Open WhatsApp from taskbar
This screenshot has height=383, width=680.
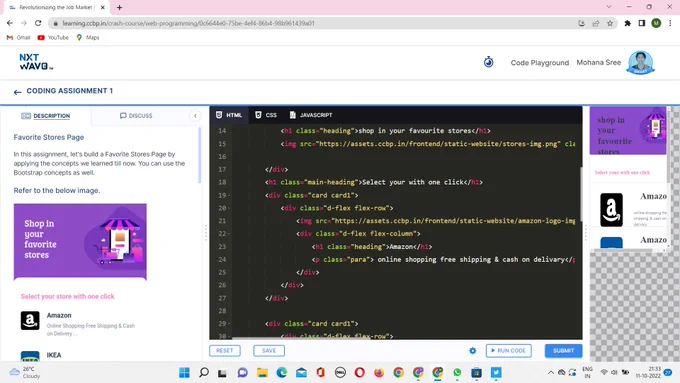click(x=457, y=373)
